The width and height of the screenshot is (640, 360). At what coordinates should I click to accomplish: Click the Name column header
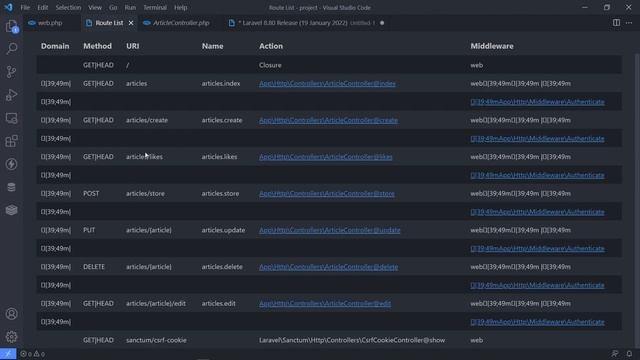pos(212,46)
